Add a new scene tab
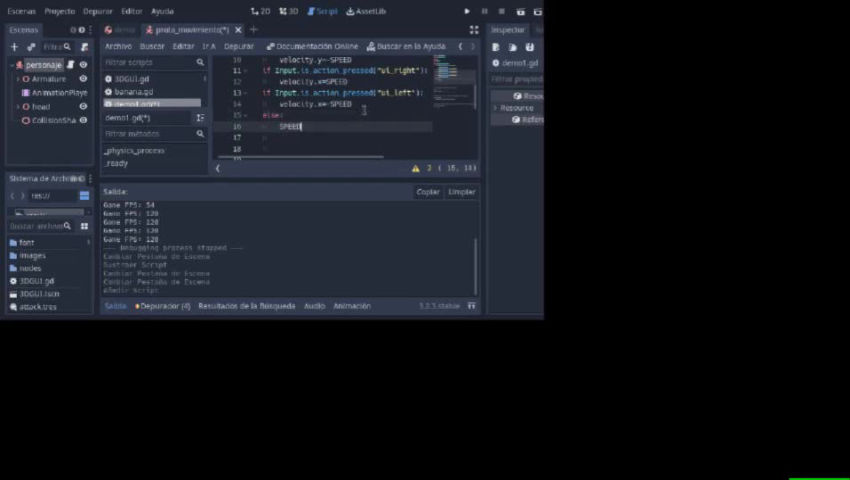This screenshot has height=480, width=850. [x=254, y=30]
